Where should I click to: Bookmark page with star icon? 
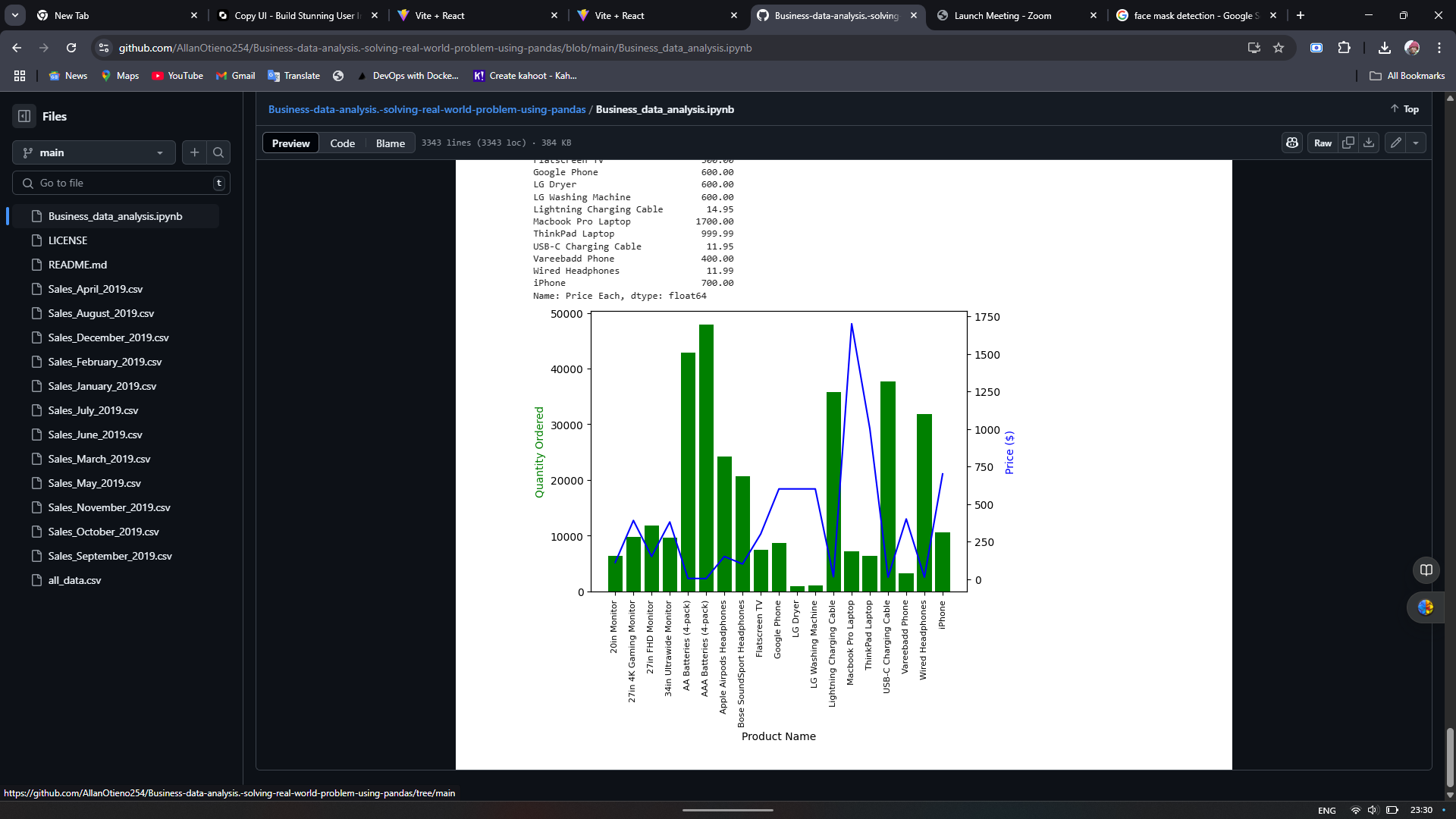[1279, 48]
